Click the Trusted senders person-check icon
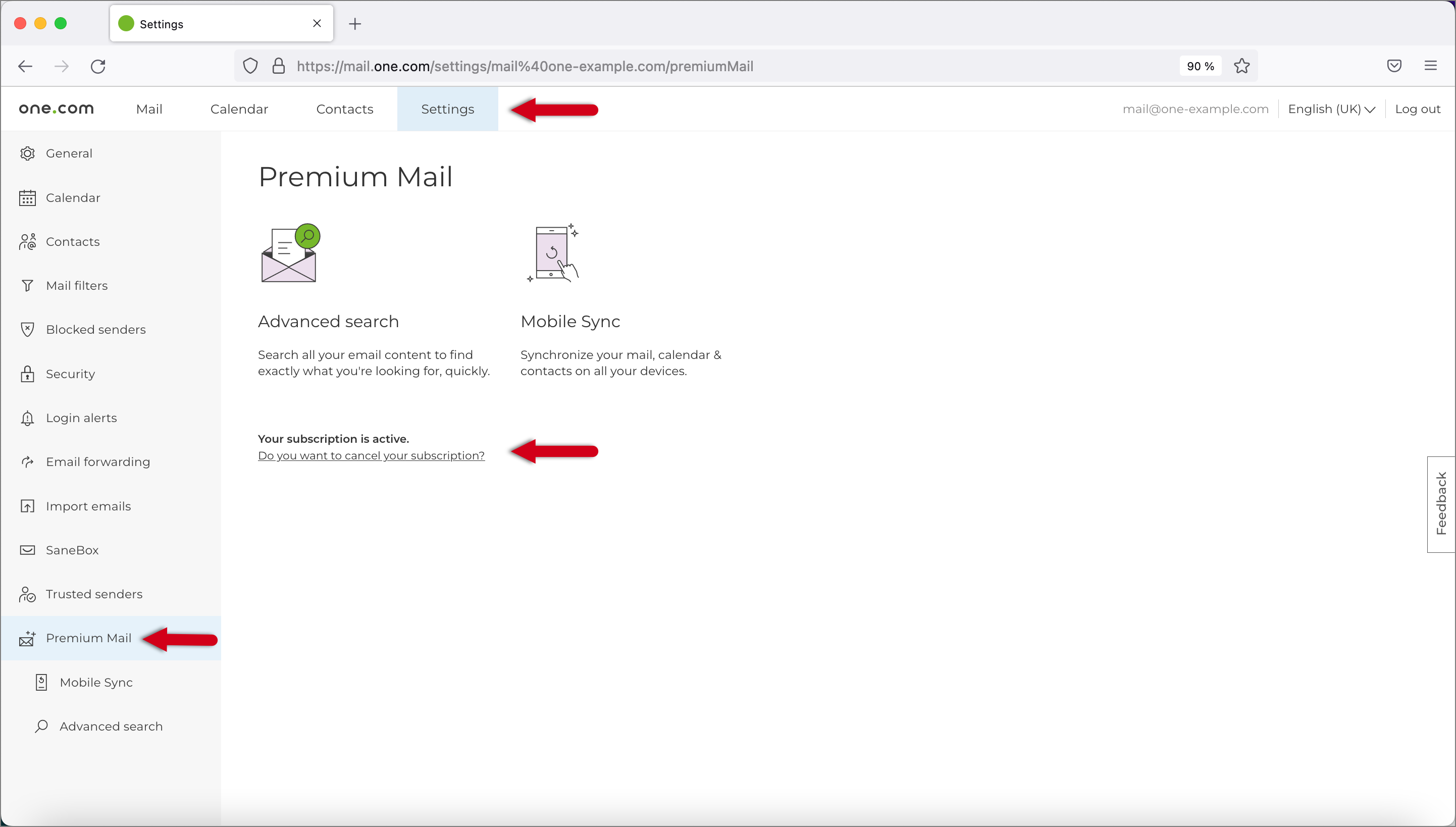 tap(27, 594)
